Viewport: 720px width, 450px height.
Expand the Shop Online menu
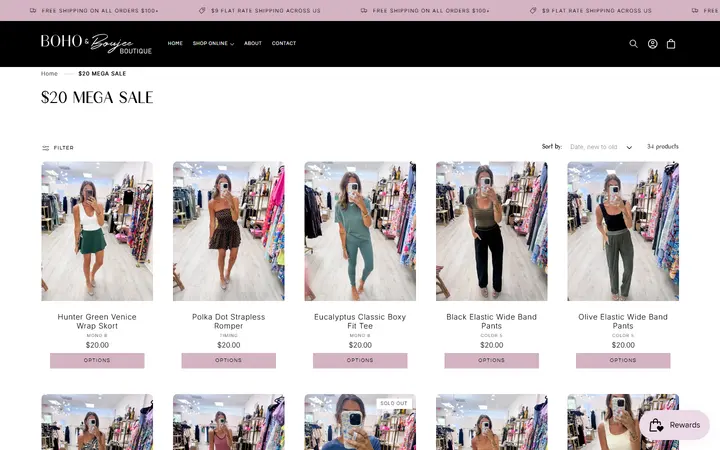213,43
